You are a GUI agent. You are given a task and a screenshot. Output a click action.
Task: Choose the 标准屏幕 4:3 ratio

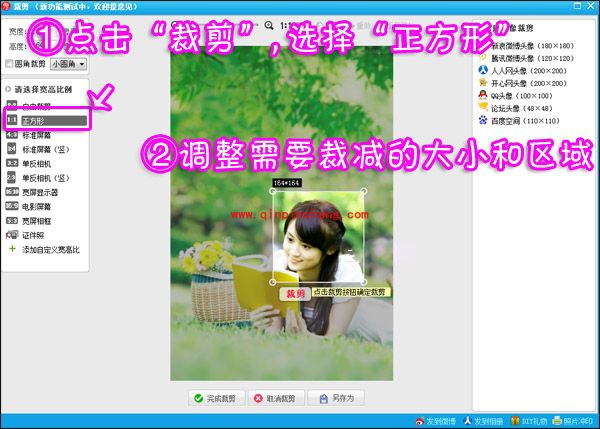pyautogui.click(x=40, y=133)
